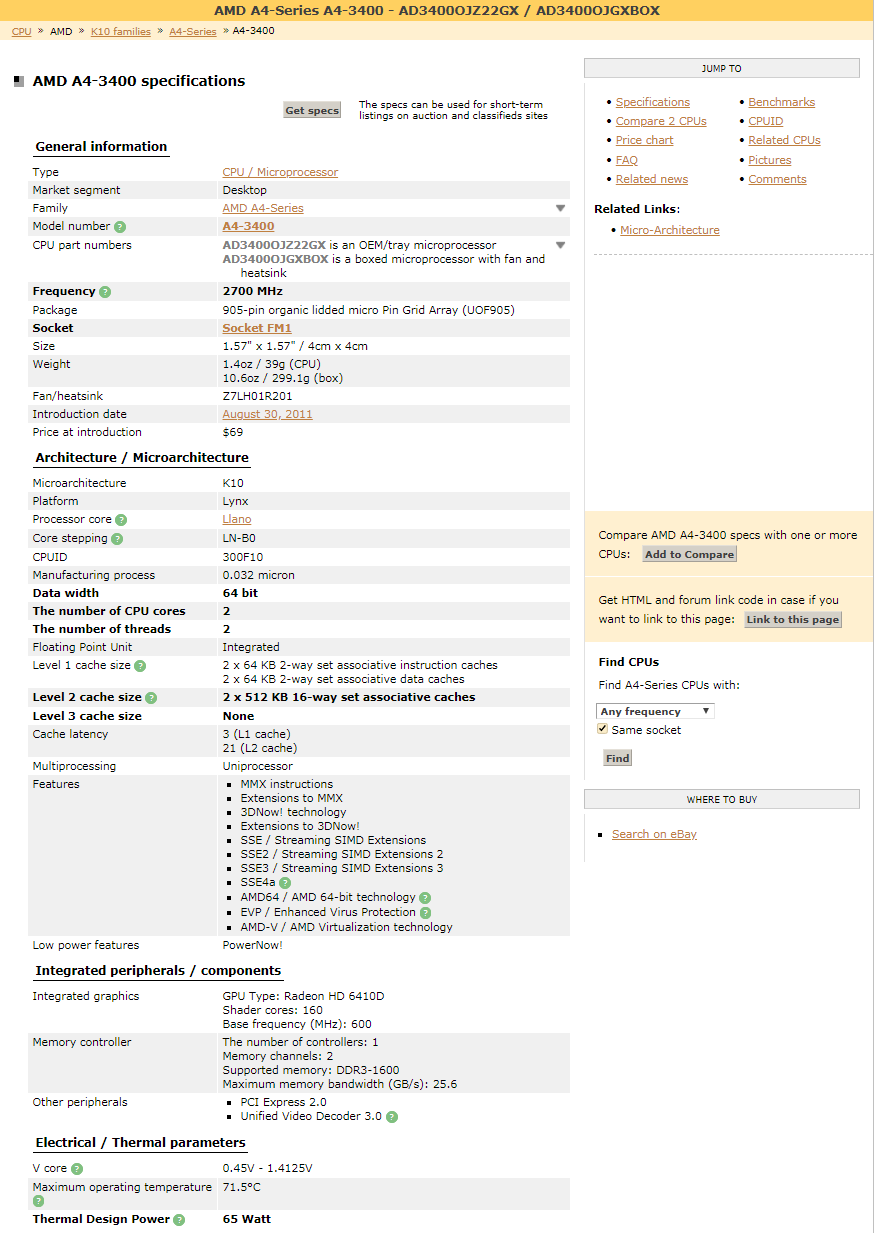Screen dimensions: 874x1233
Task: Open K10 families breadcrumb link
Action: pos(121,31)
